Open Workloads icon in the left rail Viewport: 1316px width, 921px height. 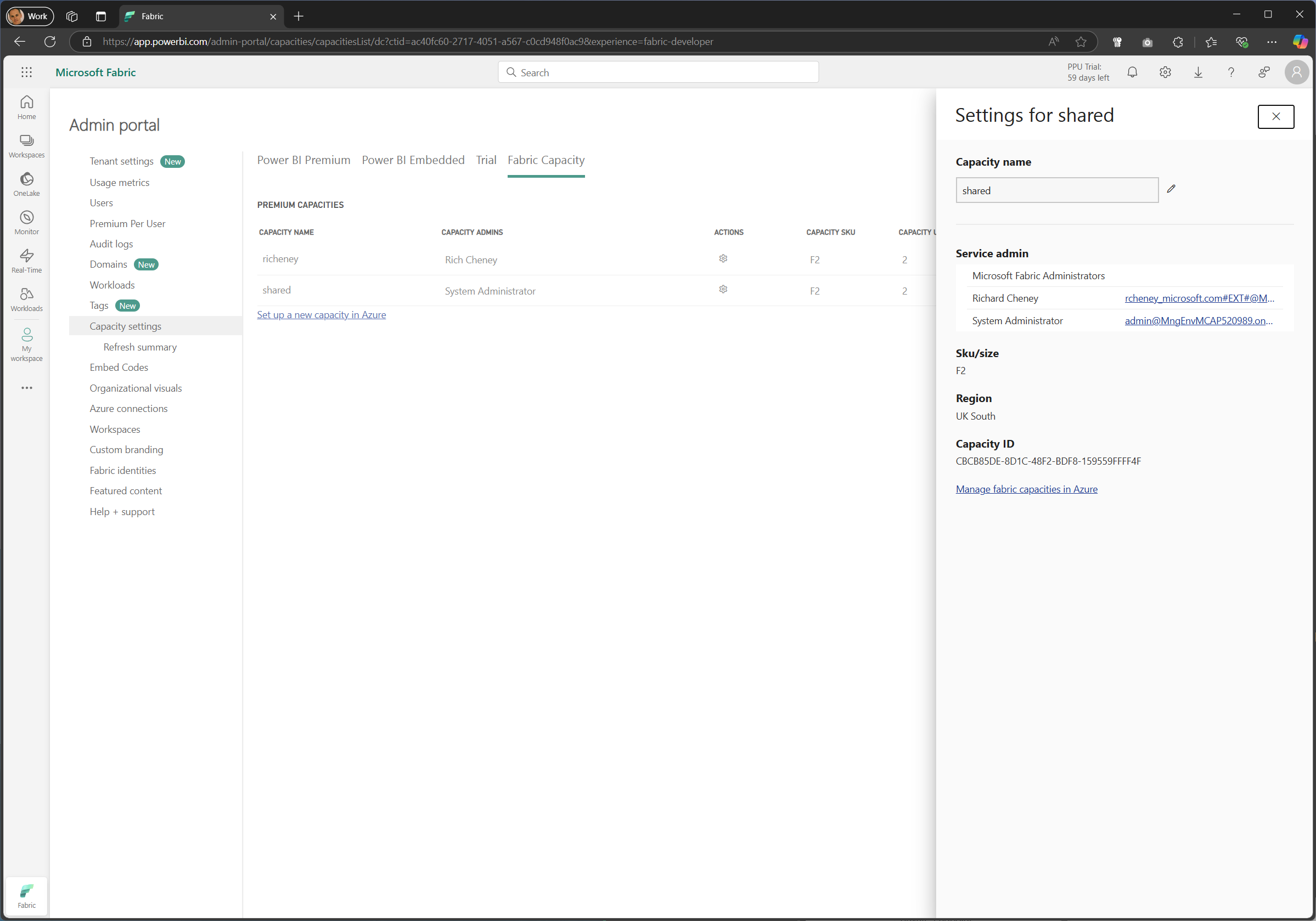tap(26, 300)
